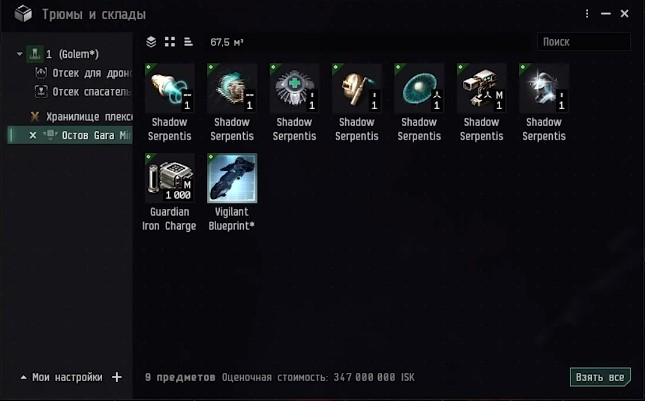The height and width of the screenshot is (401, 645).
Task: Open the Отсек спасательный bay
Action: coord(84,92)
